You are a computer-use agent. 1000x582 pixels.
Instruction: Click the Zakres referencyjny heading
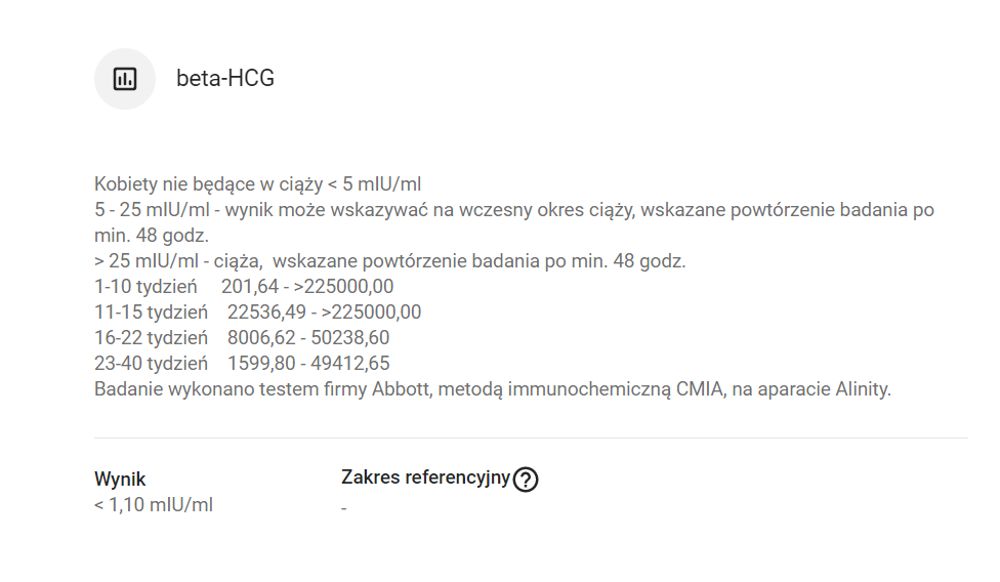pos(425,477)
